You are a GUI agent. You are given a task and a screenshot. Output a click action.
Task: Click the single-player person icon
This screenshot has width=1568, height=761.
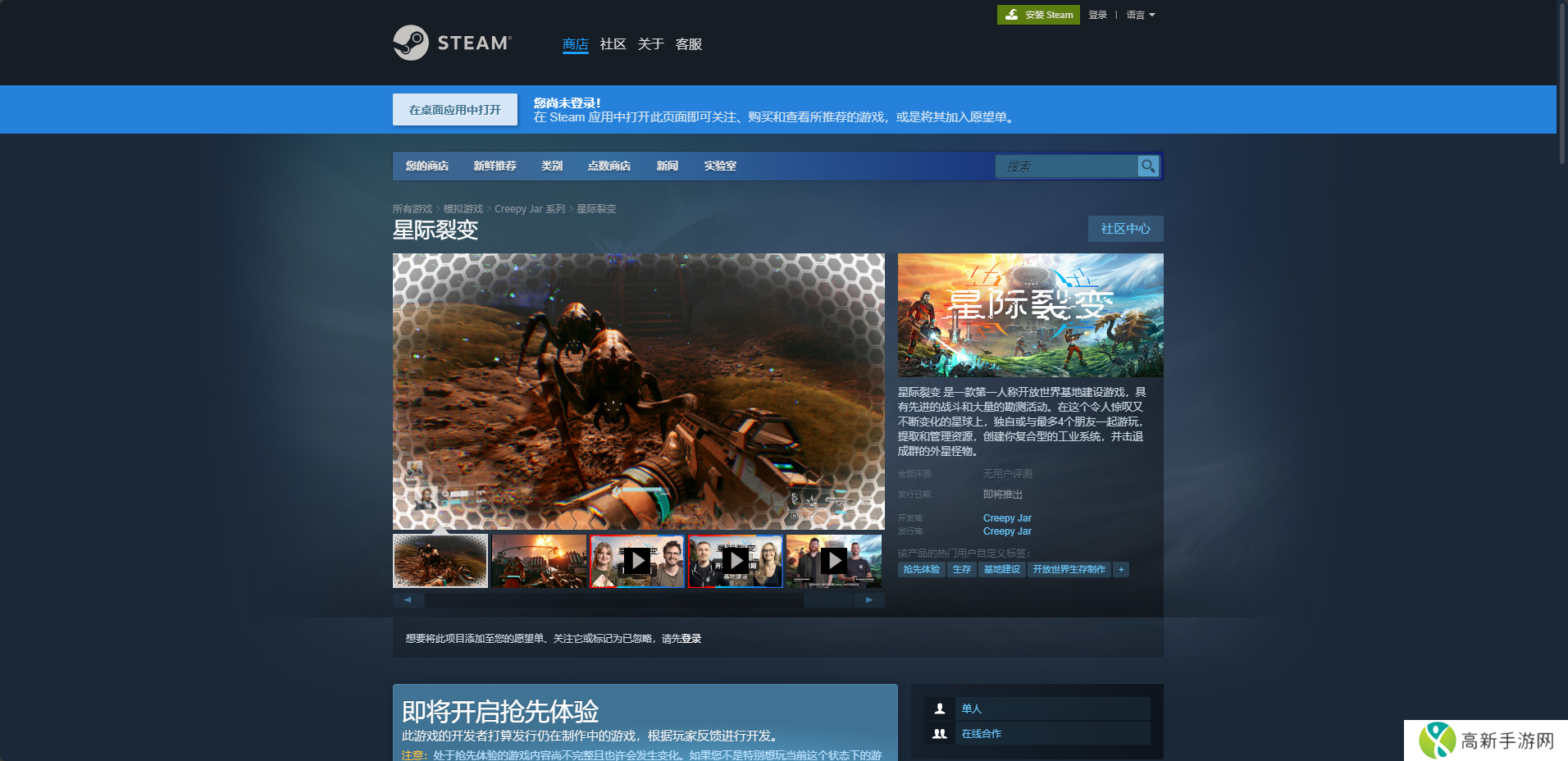[940, 709]
